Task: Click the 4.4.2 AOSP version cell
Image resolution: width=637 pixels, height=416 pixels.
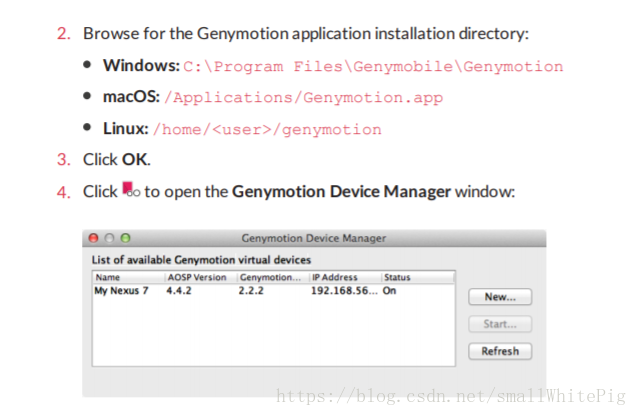Action: pos(179,291)
